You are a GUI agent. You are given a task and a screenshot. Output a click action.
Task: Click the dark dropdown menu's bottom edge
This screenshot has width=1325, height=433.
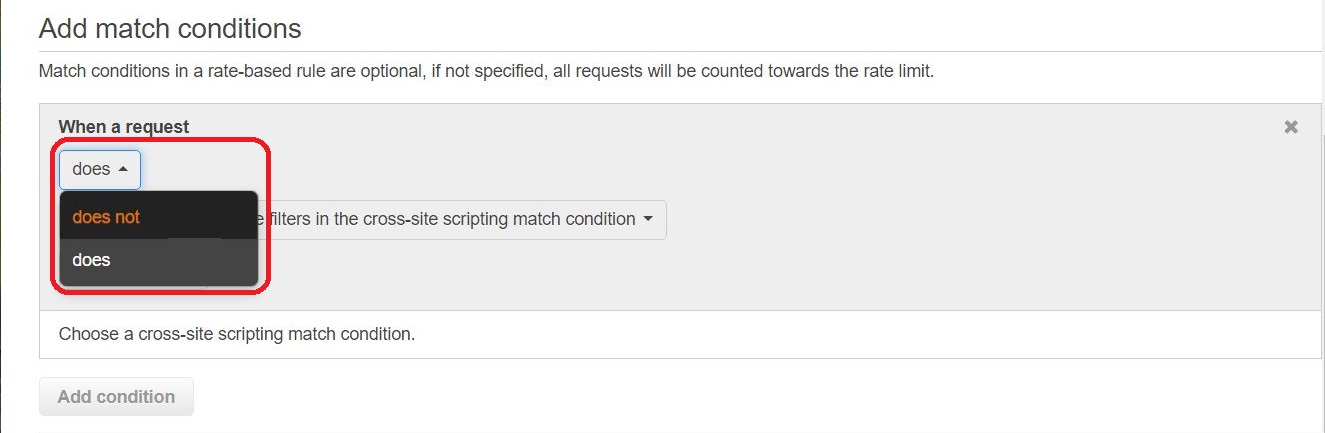click(159, 285)
